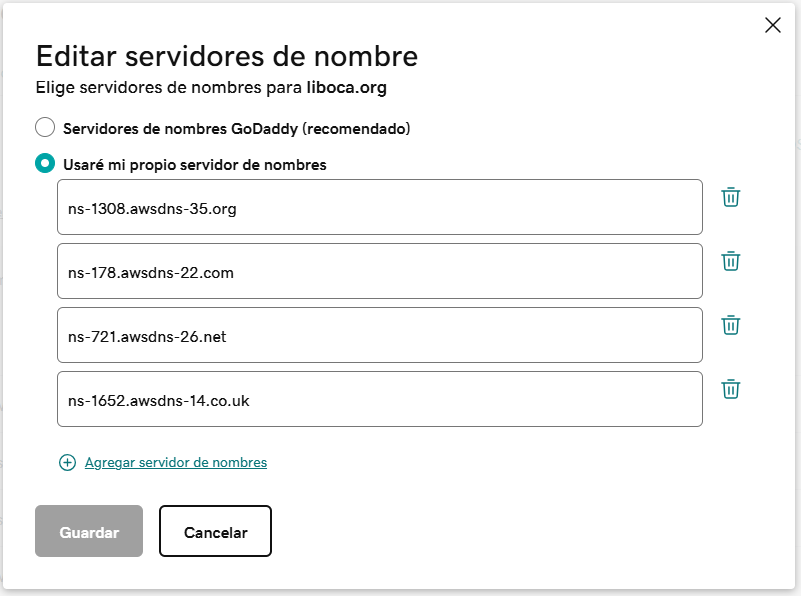This screenshot has width=801, height=596.
Task: Click the 'Editar servidores de nombre' heading
Action: (x=226, y=55)
